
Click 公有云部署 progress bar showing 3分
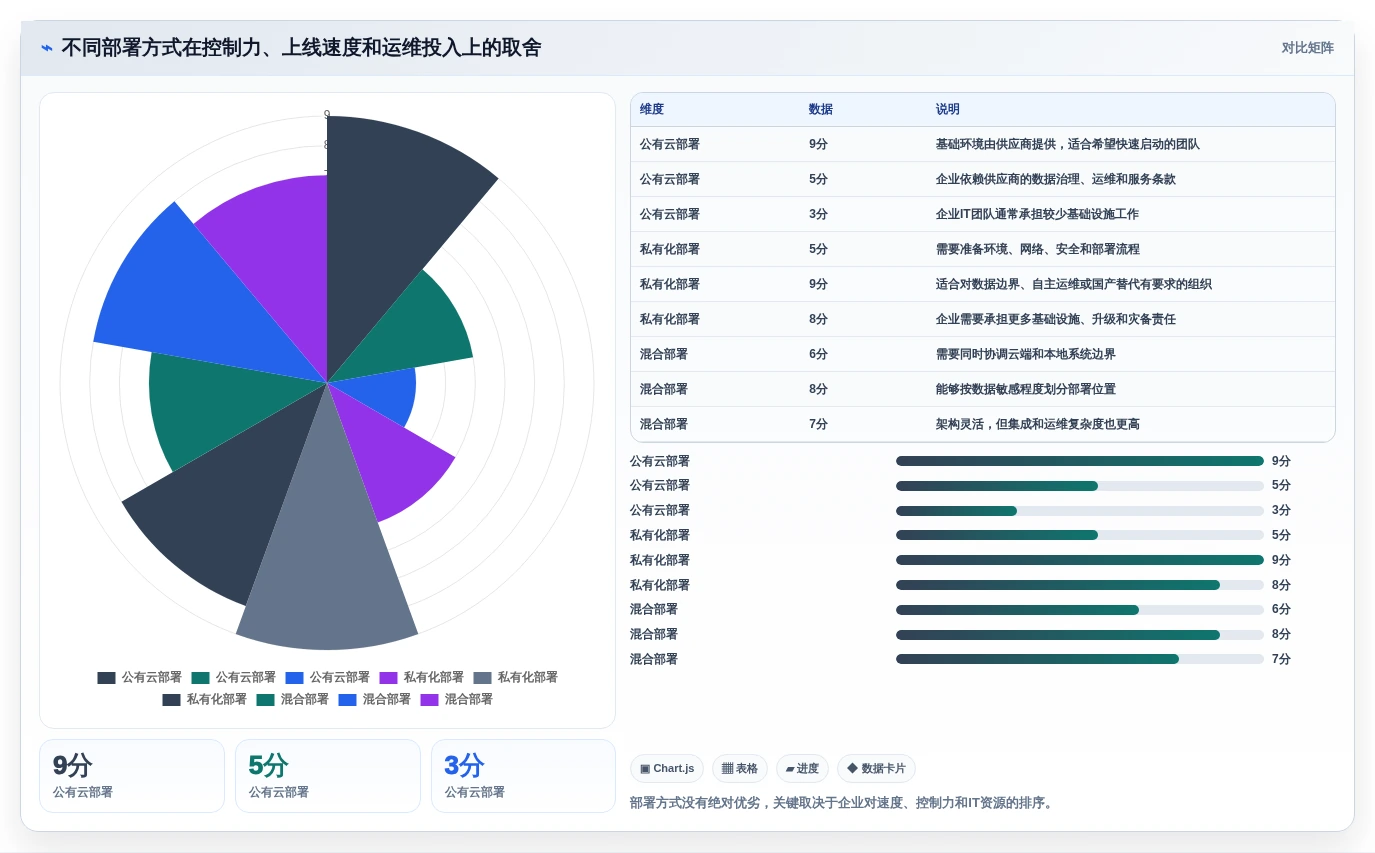(1080, 511)
